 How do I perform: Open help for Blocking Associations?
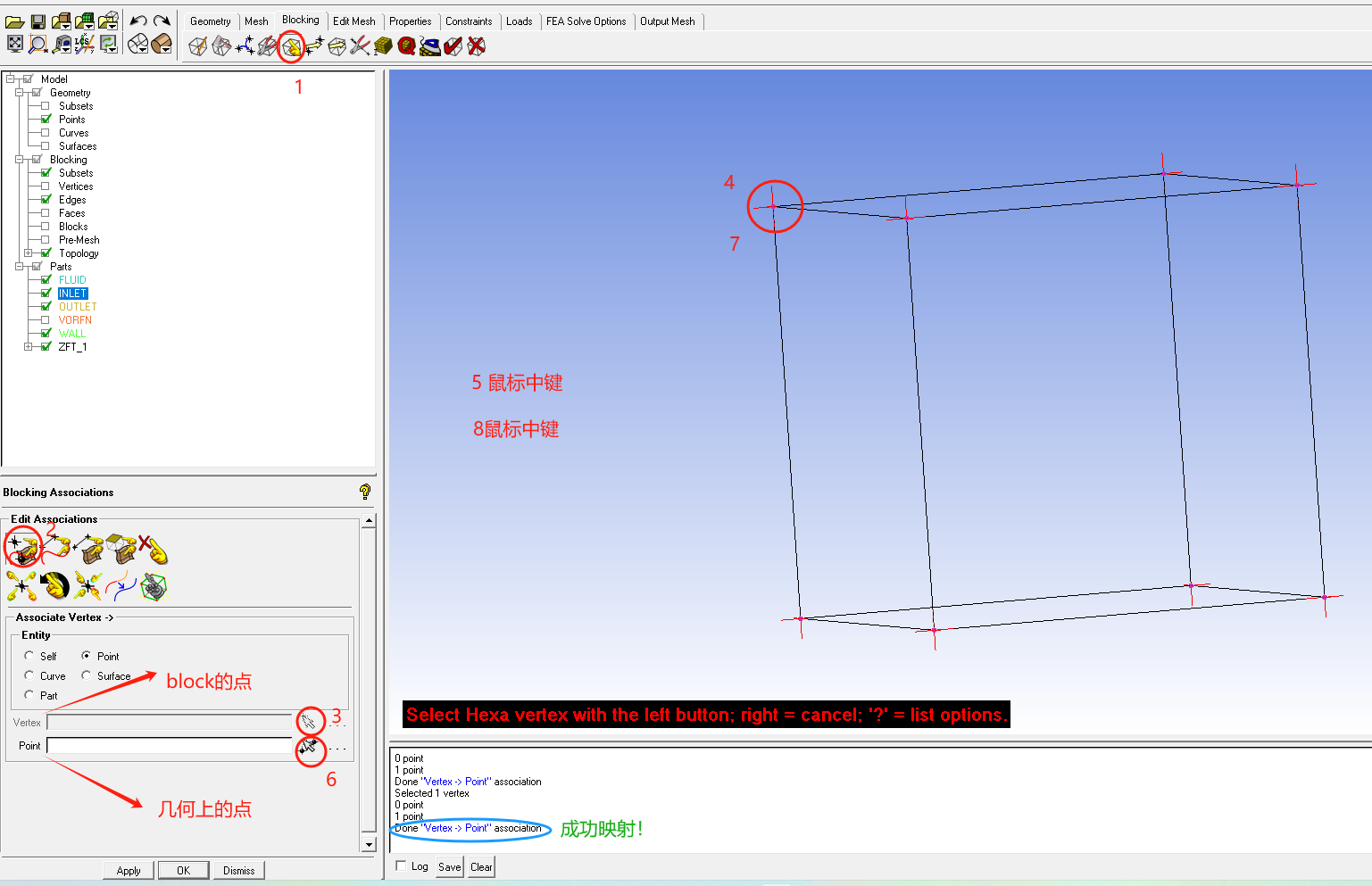pyautogui.click(x=364, y=491)
